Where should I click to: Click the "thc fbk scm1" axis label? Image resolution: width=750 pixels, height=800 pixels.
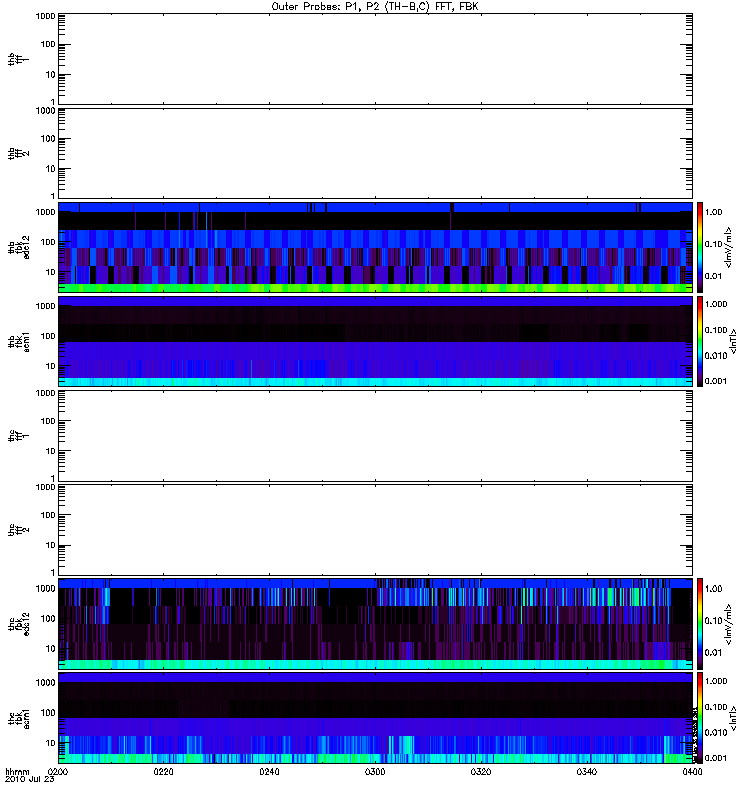pyautogui.click(x=19, y=718)
